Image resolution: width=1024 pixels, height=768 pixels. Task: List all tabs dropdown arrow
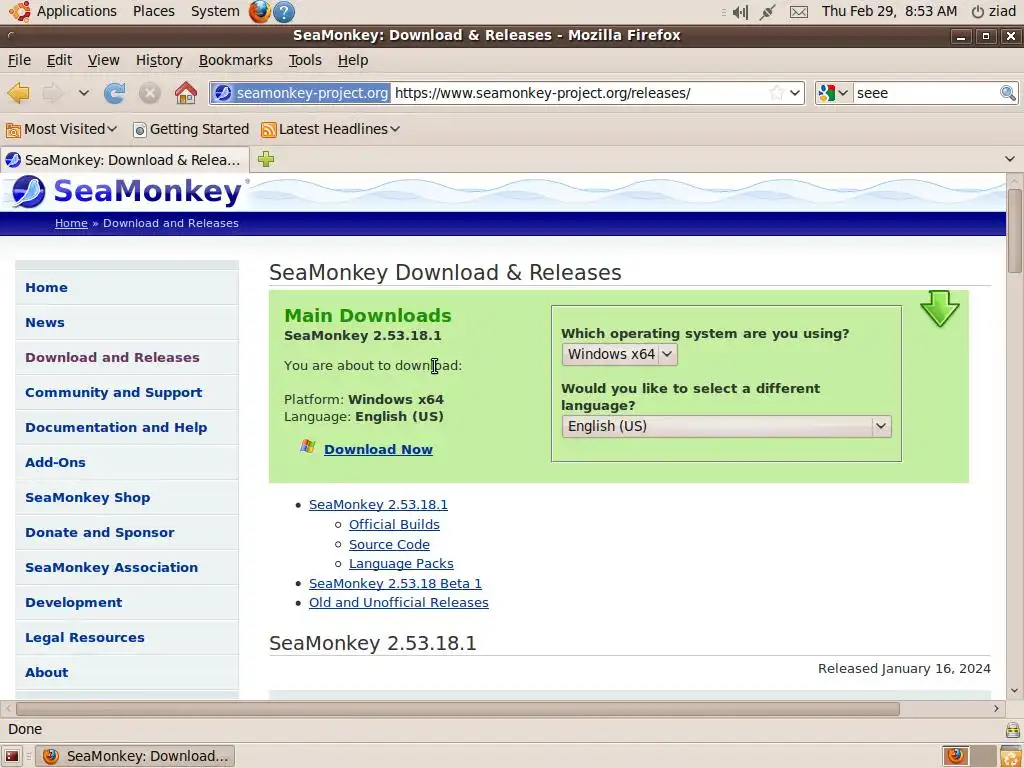click(1010, 159)
